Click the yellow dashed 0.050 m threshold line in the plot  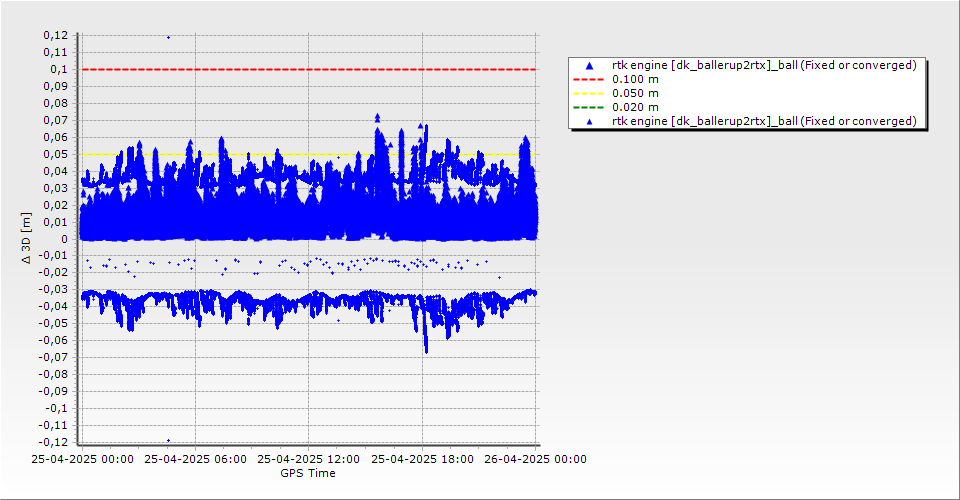tap(309, 154)
